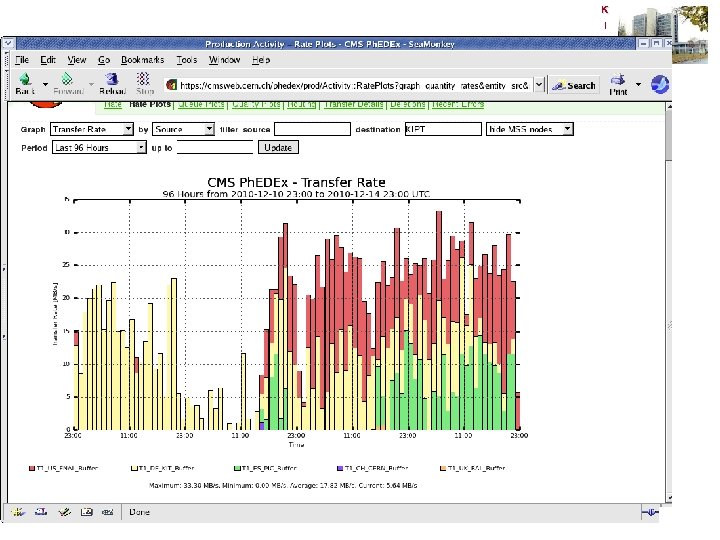Open the Back button history dropdown arrow

[x=45, y=84]
